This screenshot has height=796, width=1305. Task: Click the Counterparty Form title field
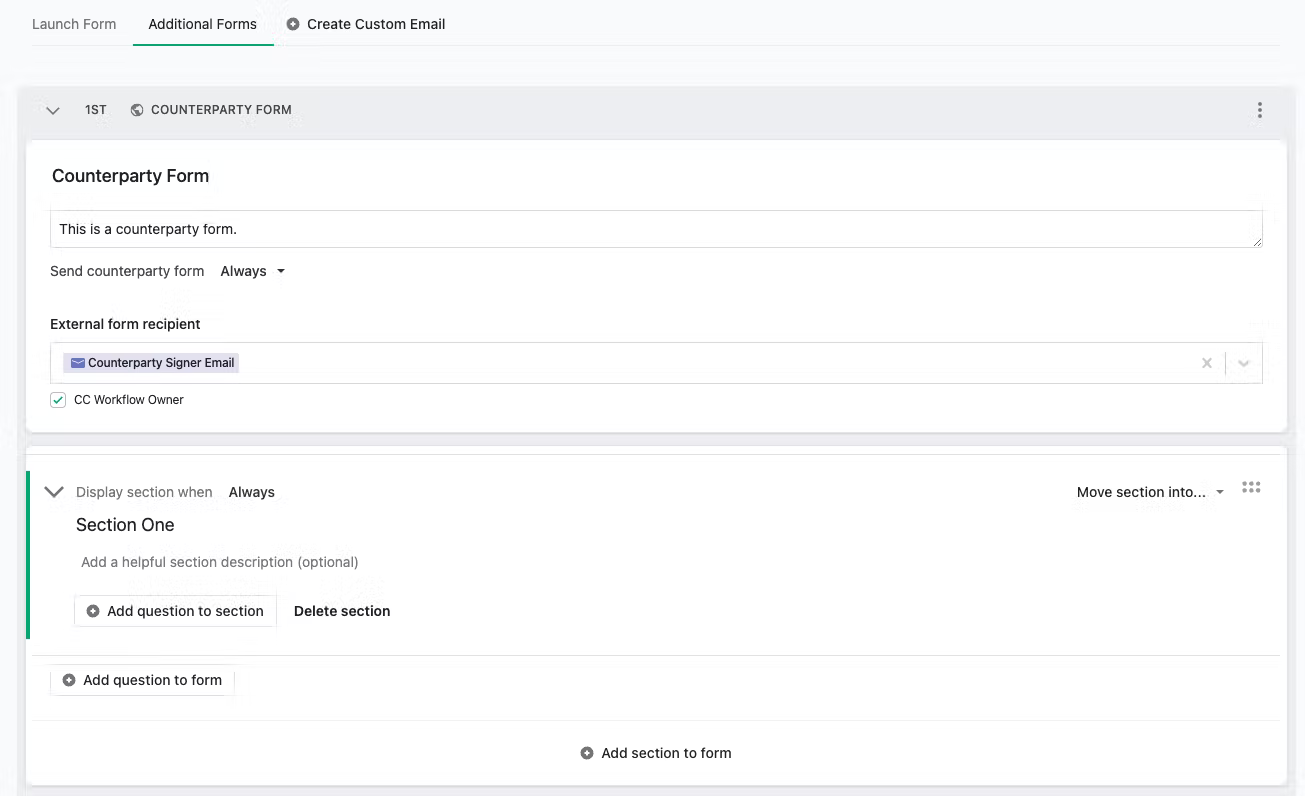[131, 176]
